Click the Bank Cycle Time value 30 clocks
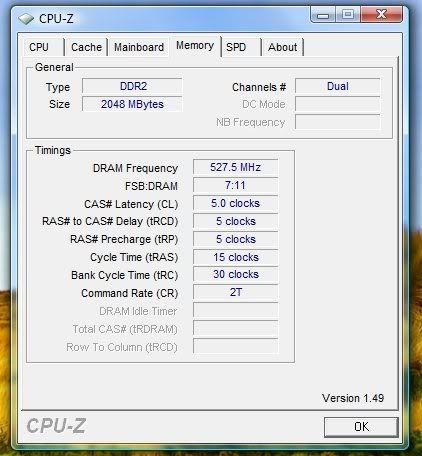422x456 pixels. pyautogui.click(x=235, y=274)
